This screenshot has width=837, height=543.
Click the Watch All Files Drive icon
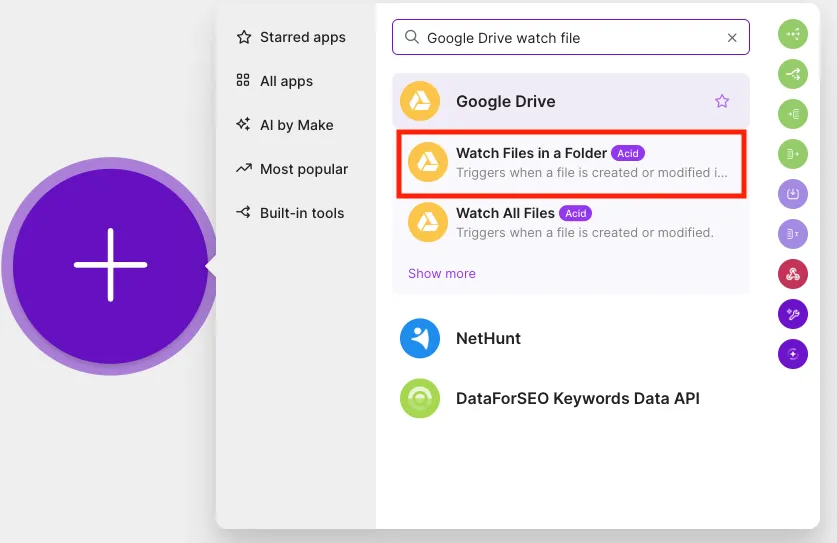pyautogui.click(x=428, y=222)
